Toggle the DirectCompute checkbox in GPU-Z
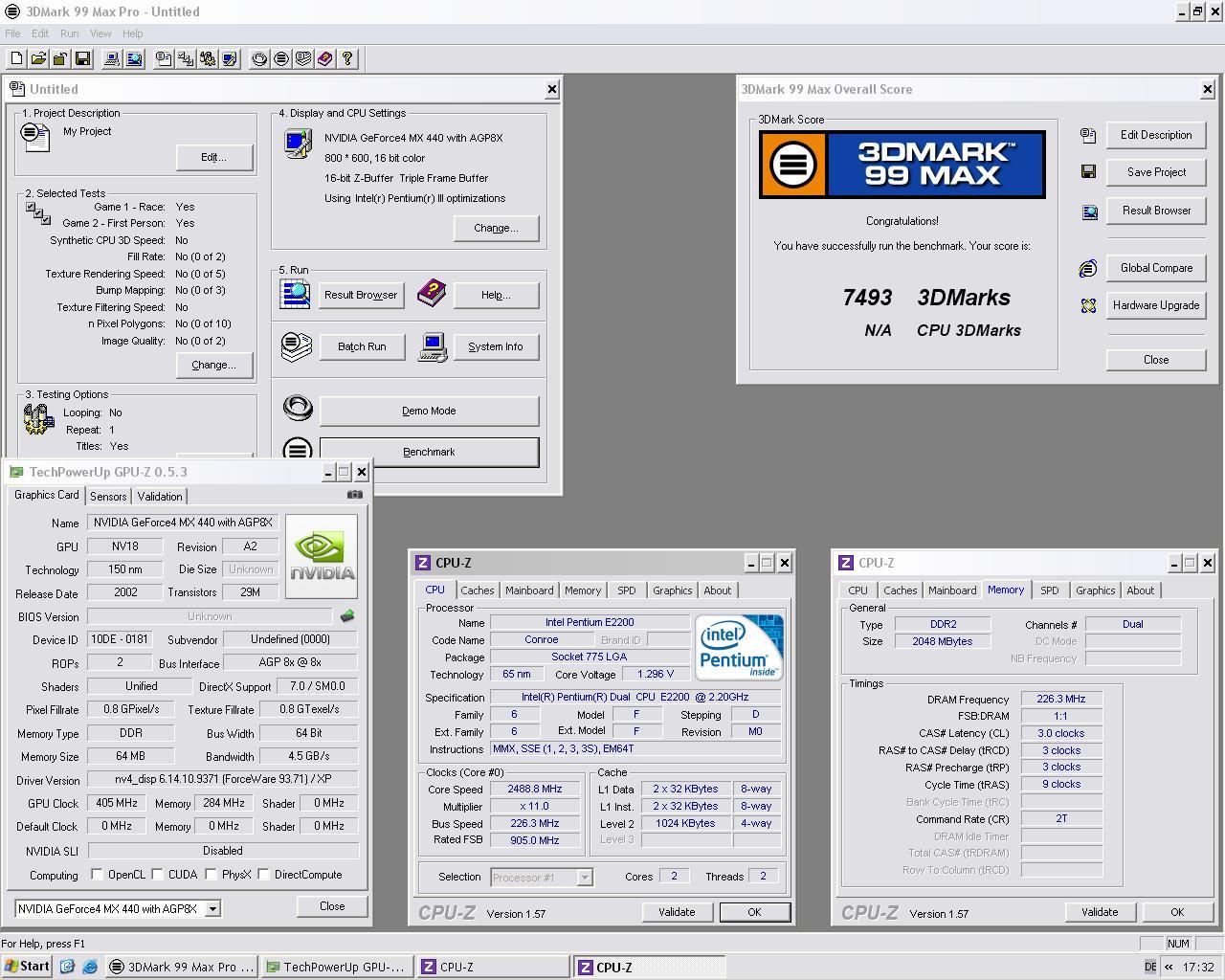This screenshot has height=980, width=1225. [x=262, y=874]
